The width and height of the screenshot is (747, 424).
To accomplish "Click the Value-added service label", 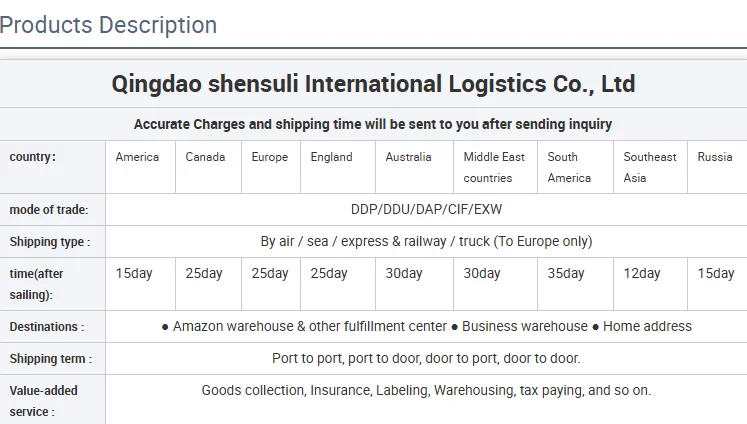I will (43, 400).
